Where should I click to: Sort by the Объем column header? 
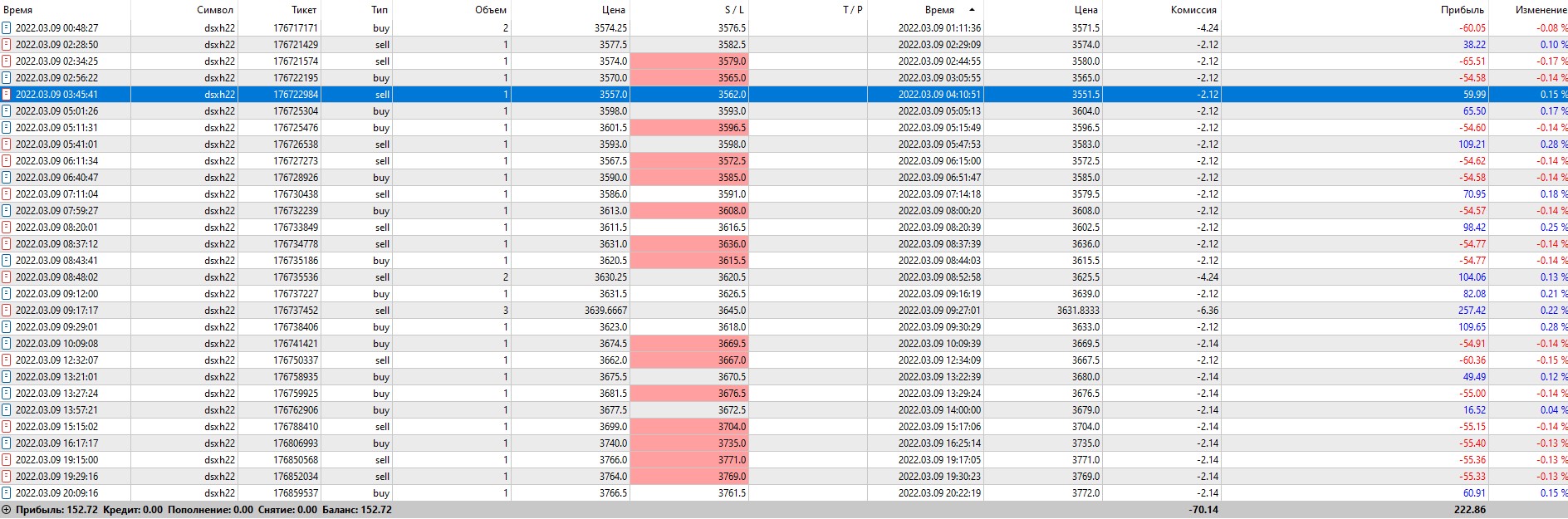coord(490,10)
